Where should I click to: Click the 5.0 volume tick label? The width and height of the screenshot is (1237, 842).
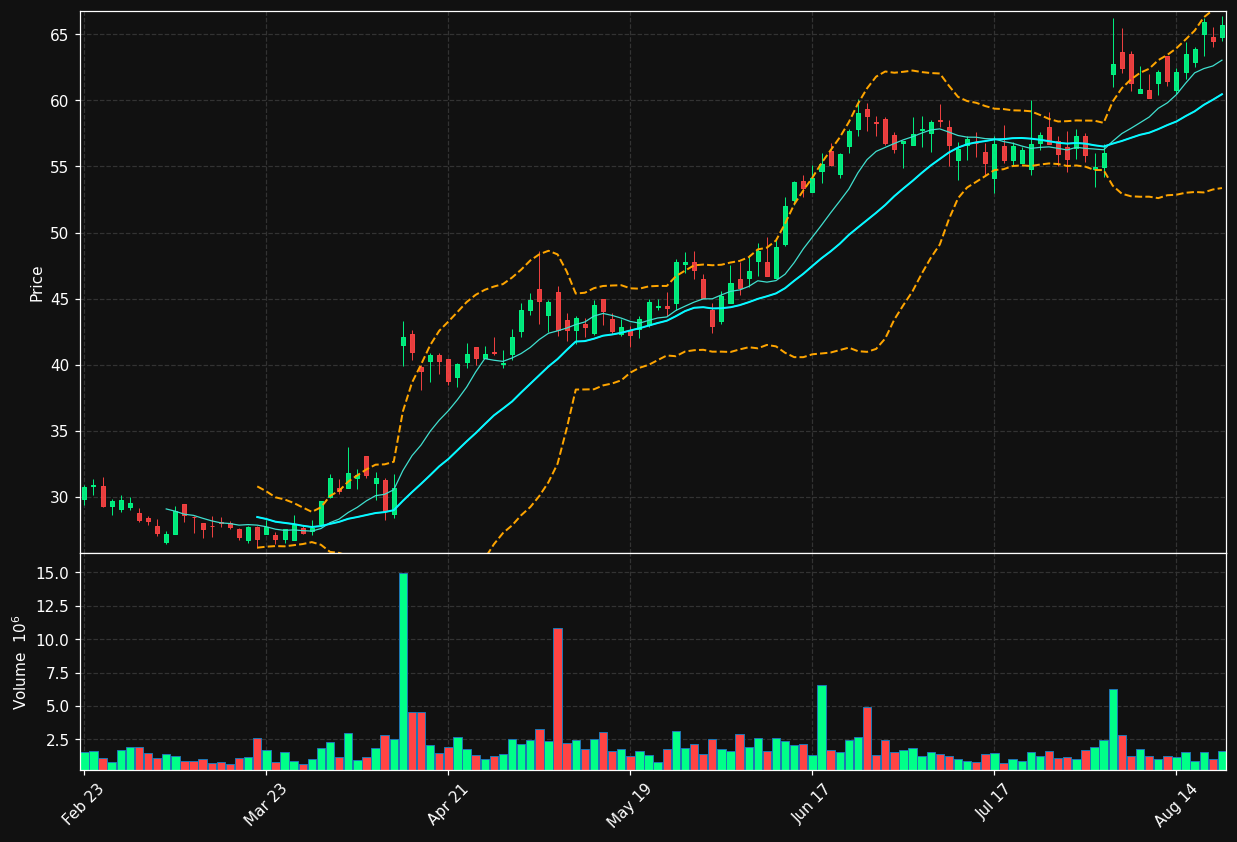[x=58, y=706]
